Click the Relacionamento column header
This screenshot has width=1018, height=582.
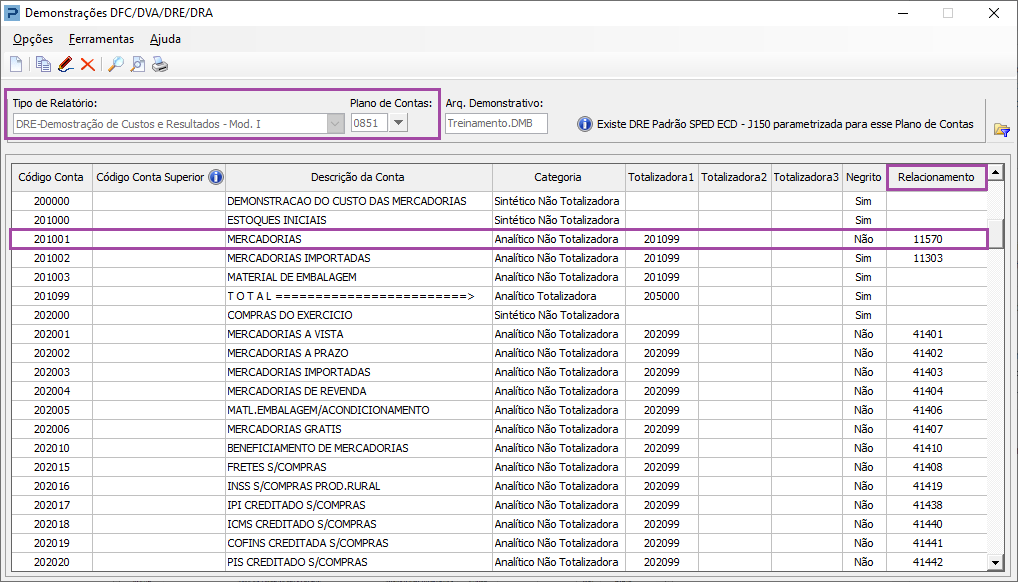point(935,177)
